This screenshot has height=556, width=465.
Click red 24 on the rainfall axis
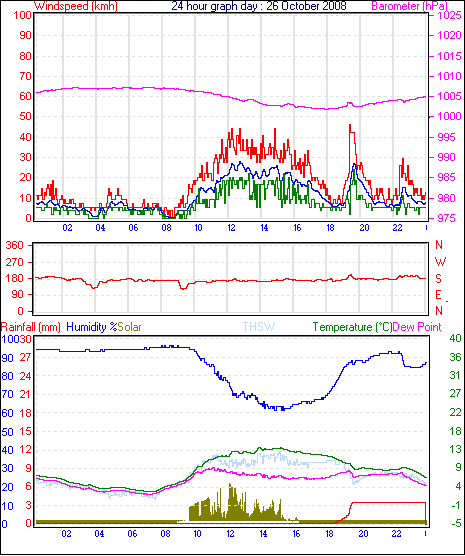coord(25,376)
